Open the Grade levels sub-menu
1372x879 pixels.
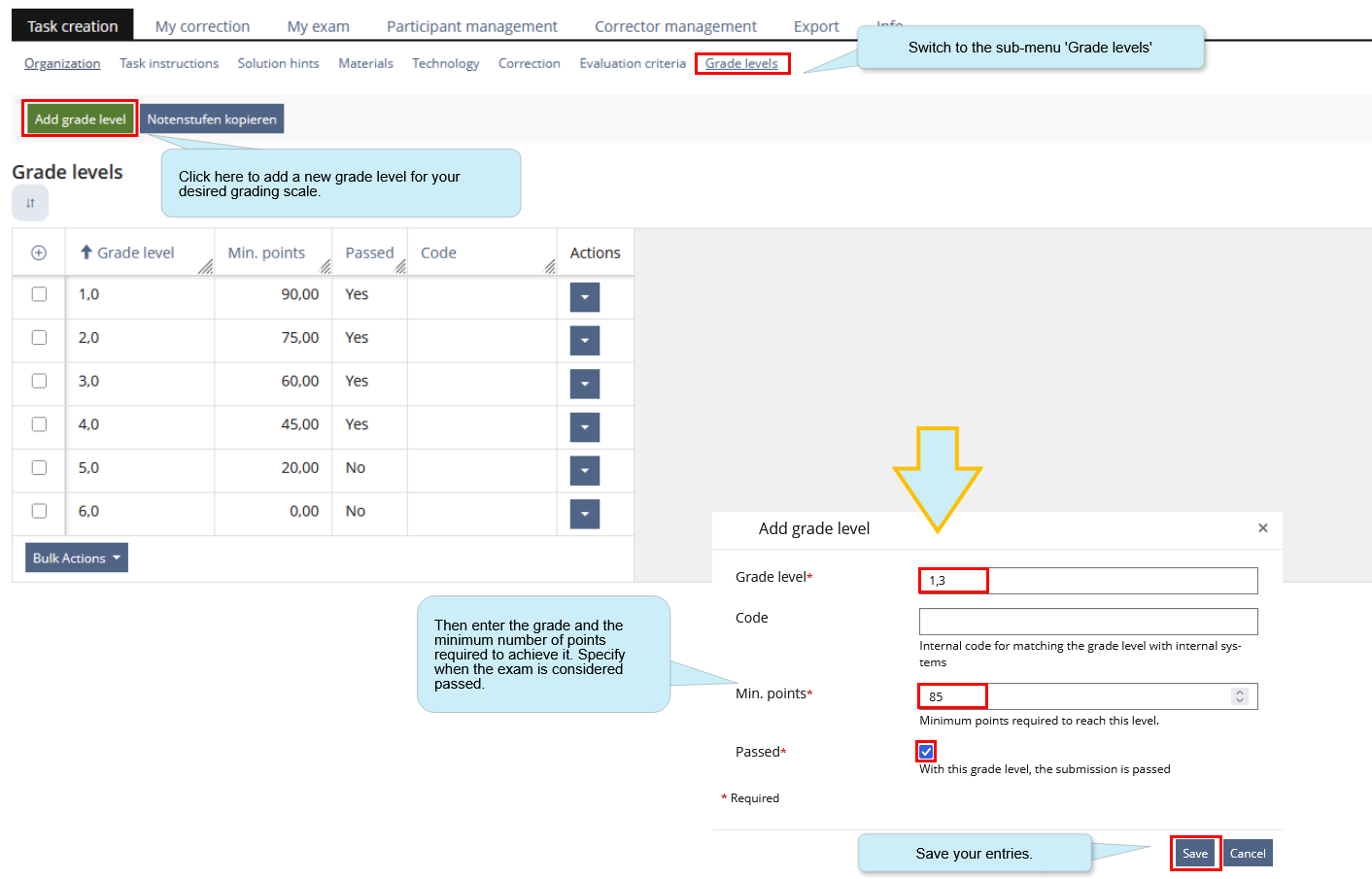pos(741,63)
